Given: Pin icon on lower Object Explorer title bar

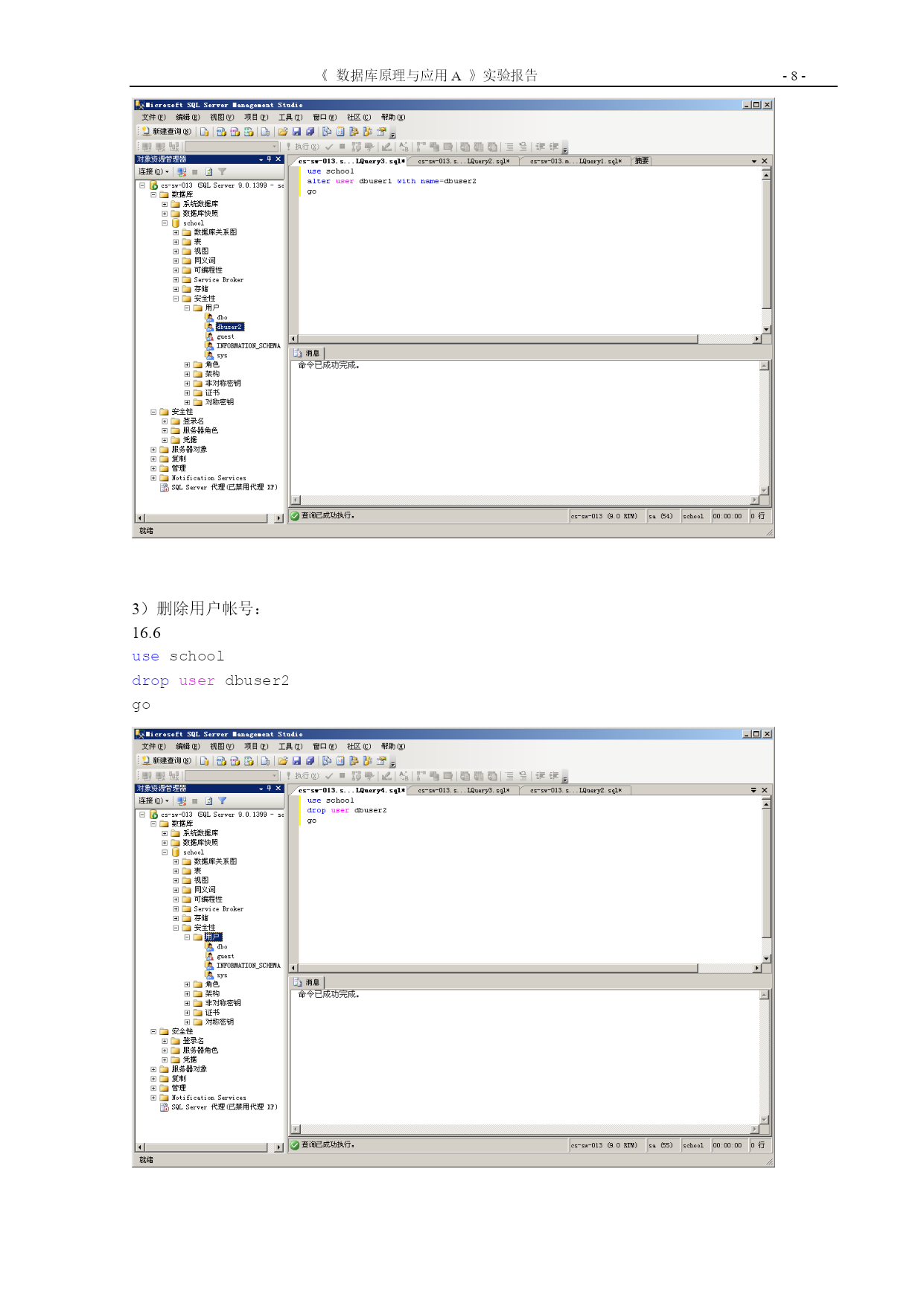Looking at the screenshot, I should 270,789.
